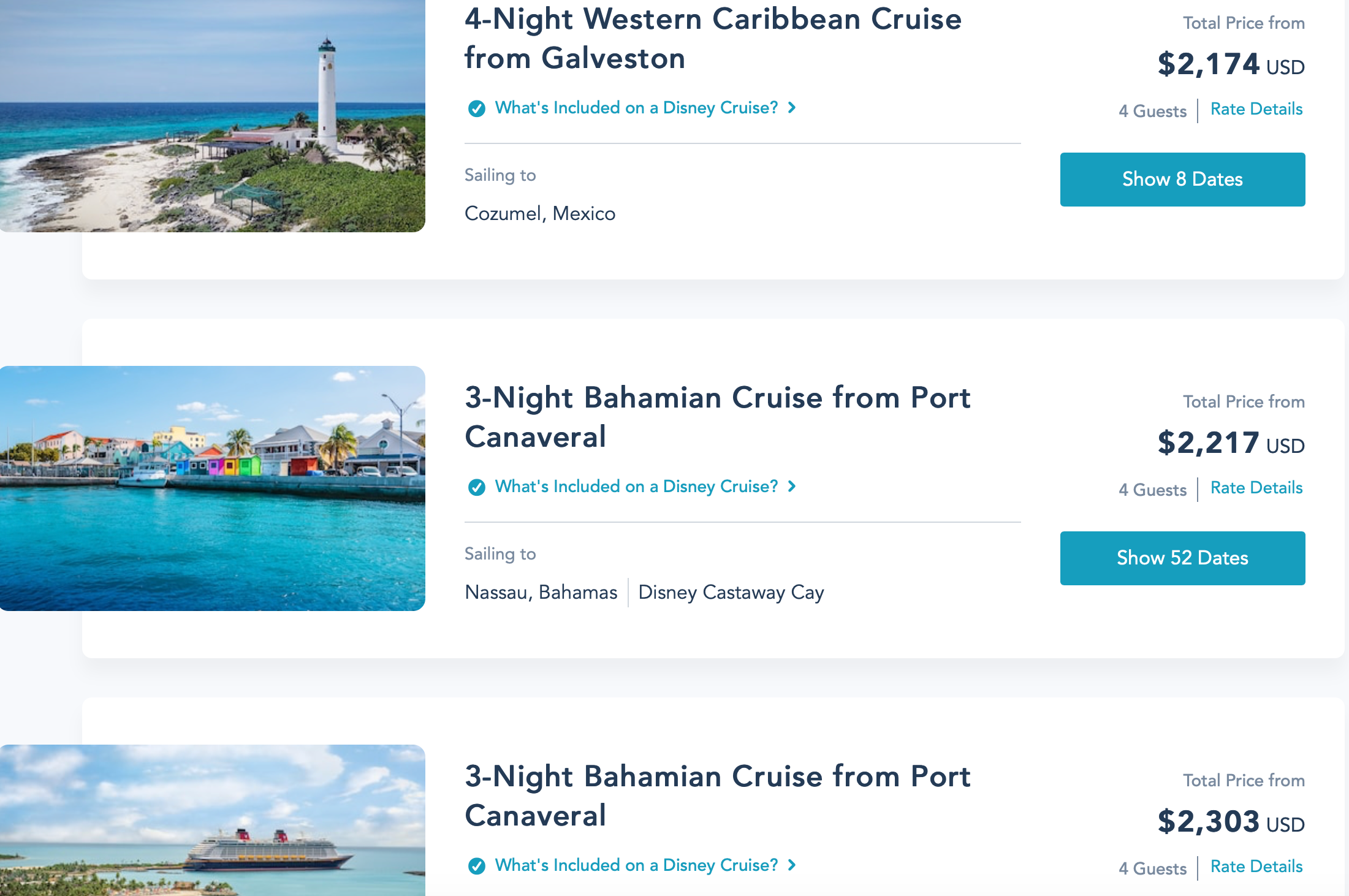The height and width of the screenshot is (896, 1349).
Task: Show 8 Dates for the Galveston cruise
Action: tap(1182, 180)
